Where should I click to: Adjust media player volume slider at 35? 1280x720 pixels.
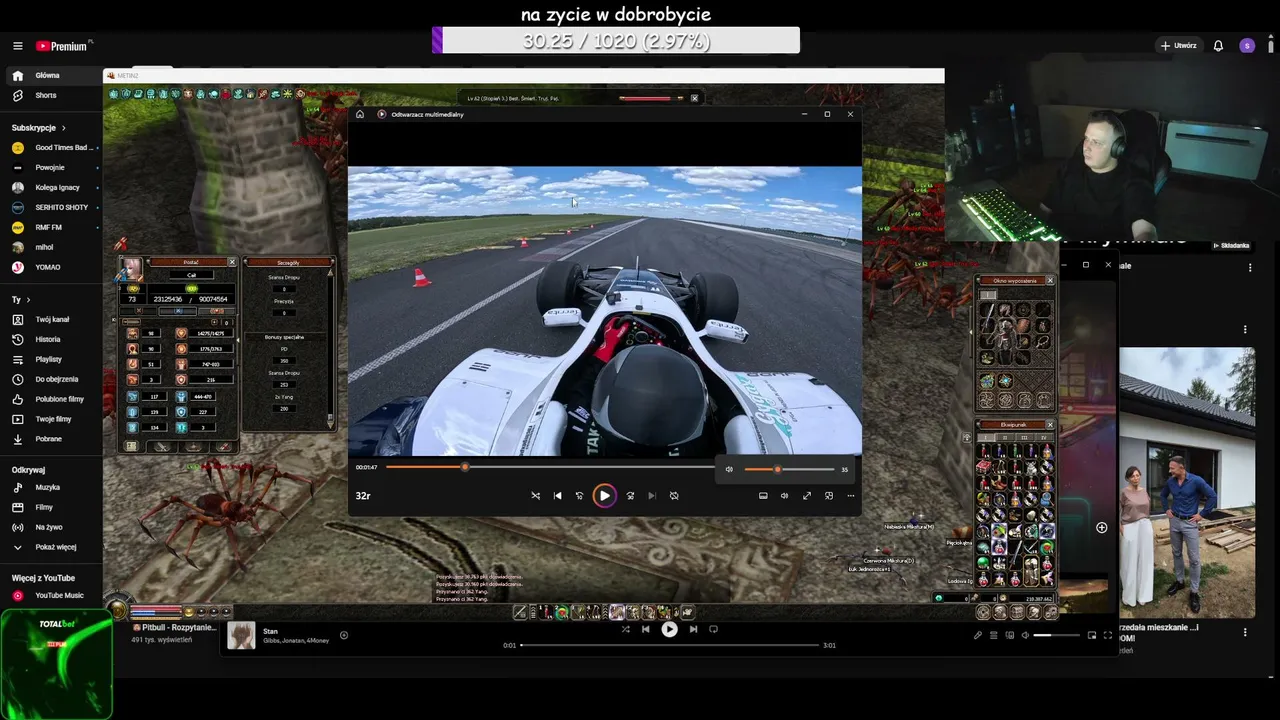tap(790, 469)
